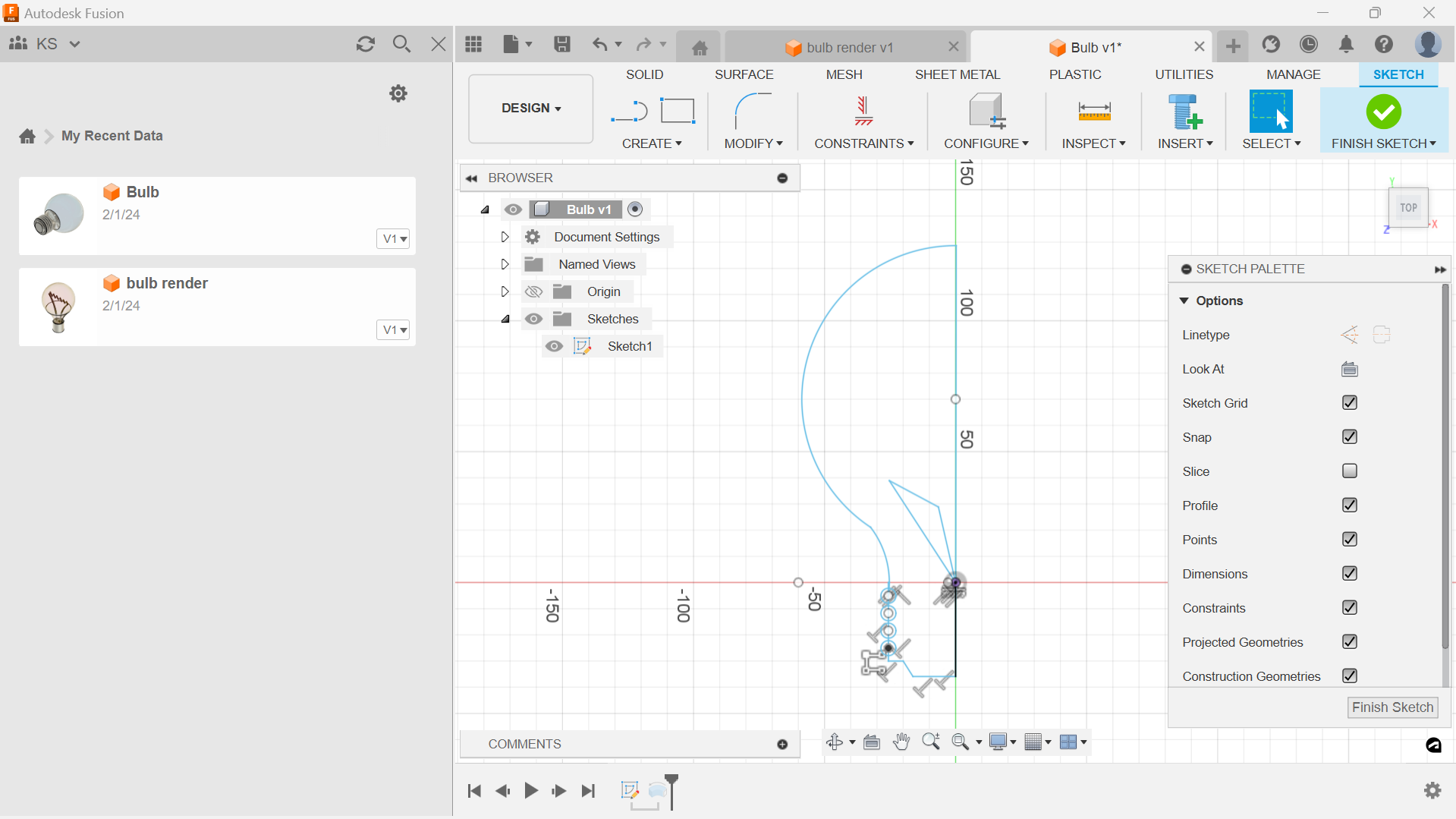This screenshot has width=1456, height=819.
Task: Switch to the SOLID tab
Action: pos(645,74)
